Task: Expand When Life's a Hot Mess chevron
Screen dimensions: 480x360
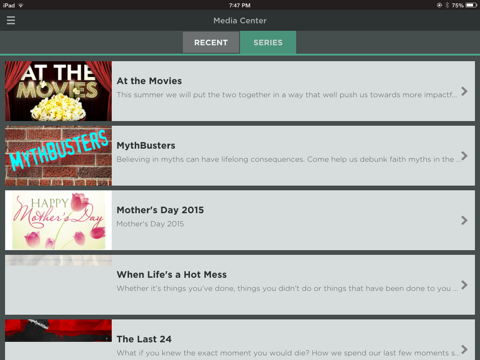Action: coord(464,285)
